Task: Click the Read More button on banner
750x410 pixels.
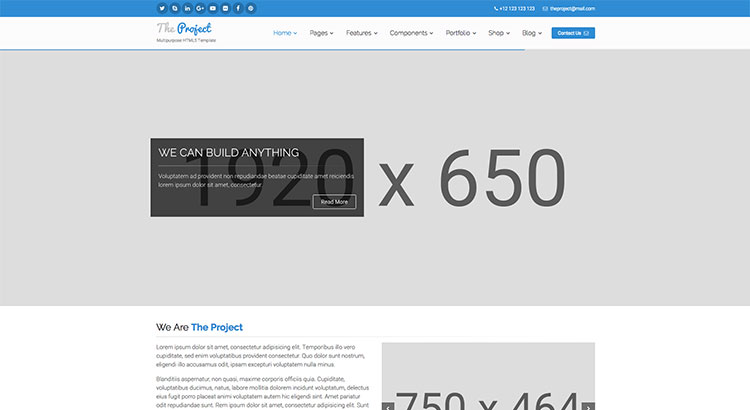Action: tap(334, 201)
